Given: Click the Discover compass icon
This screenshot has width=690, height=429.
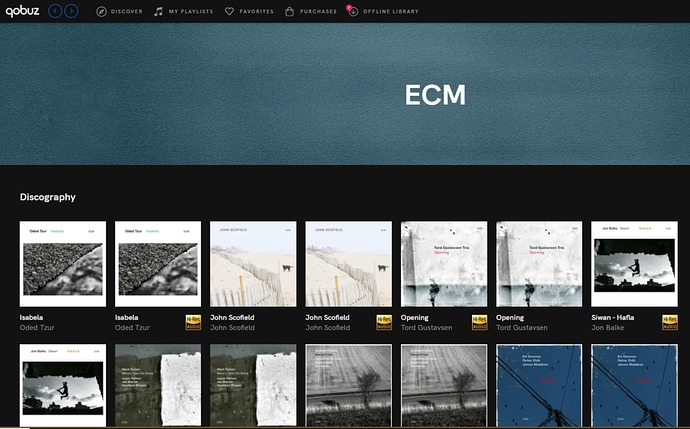Looking at the screenshot, I should [101, 11].
